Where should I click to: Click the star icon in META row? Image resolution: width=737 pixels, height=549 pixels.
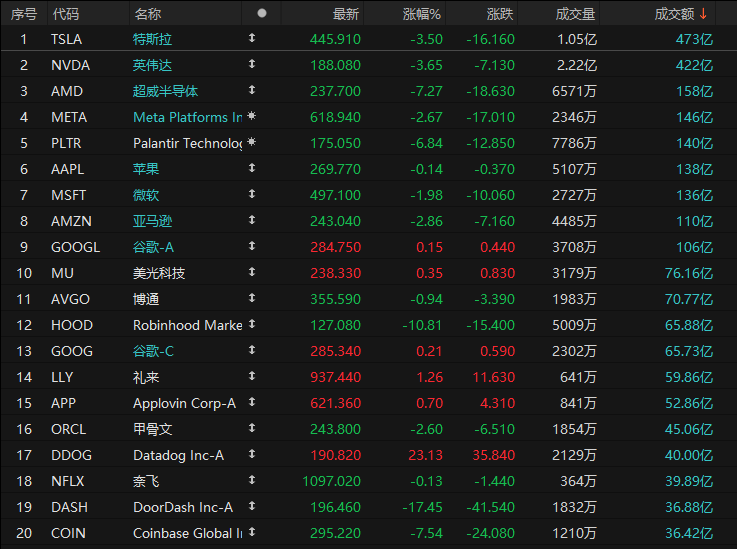(252, 116)
